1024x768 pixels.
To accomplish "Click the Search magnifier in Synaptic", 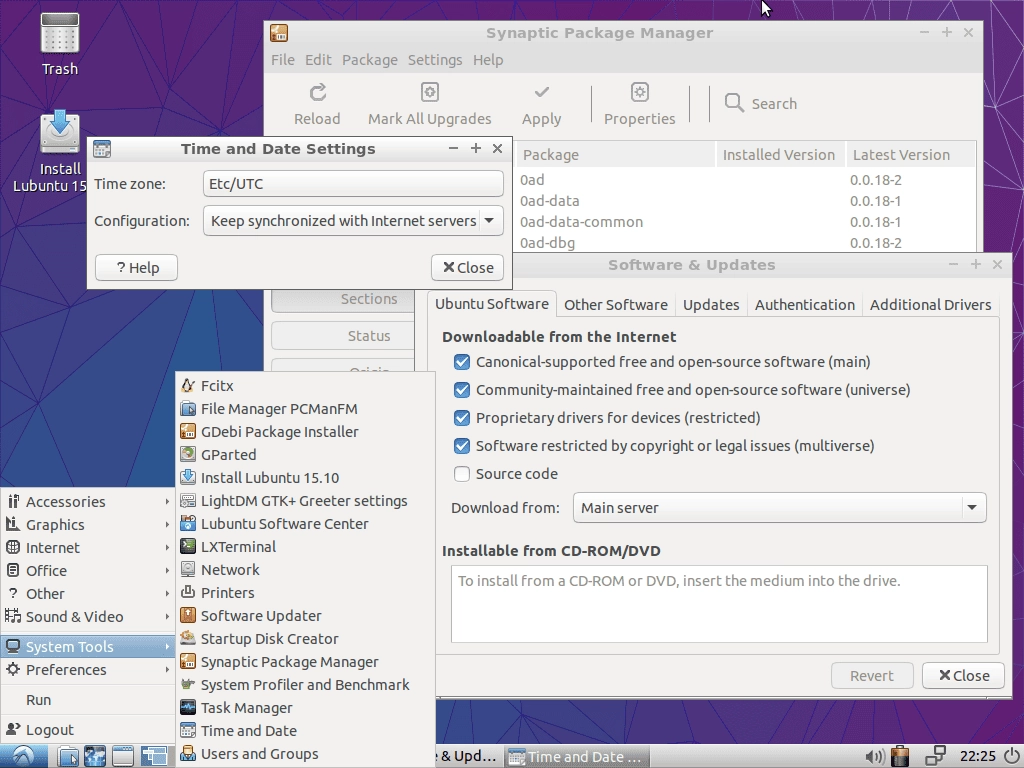I will pyautogui.click(x=734, y=103).
